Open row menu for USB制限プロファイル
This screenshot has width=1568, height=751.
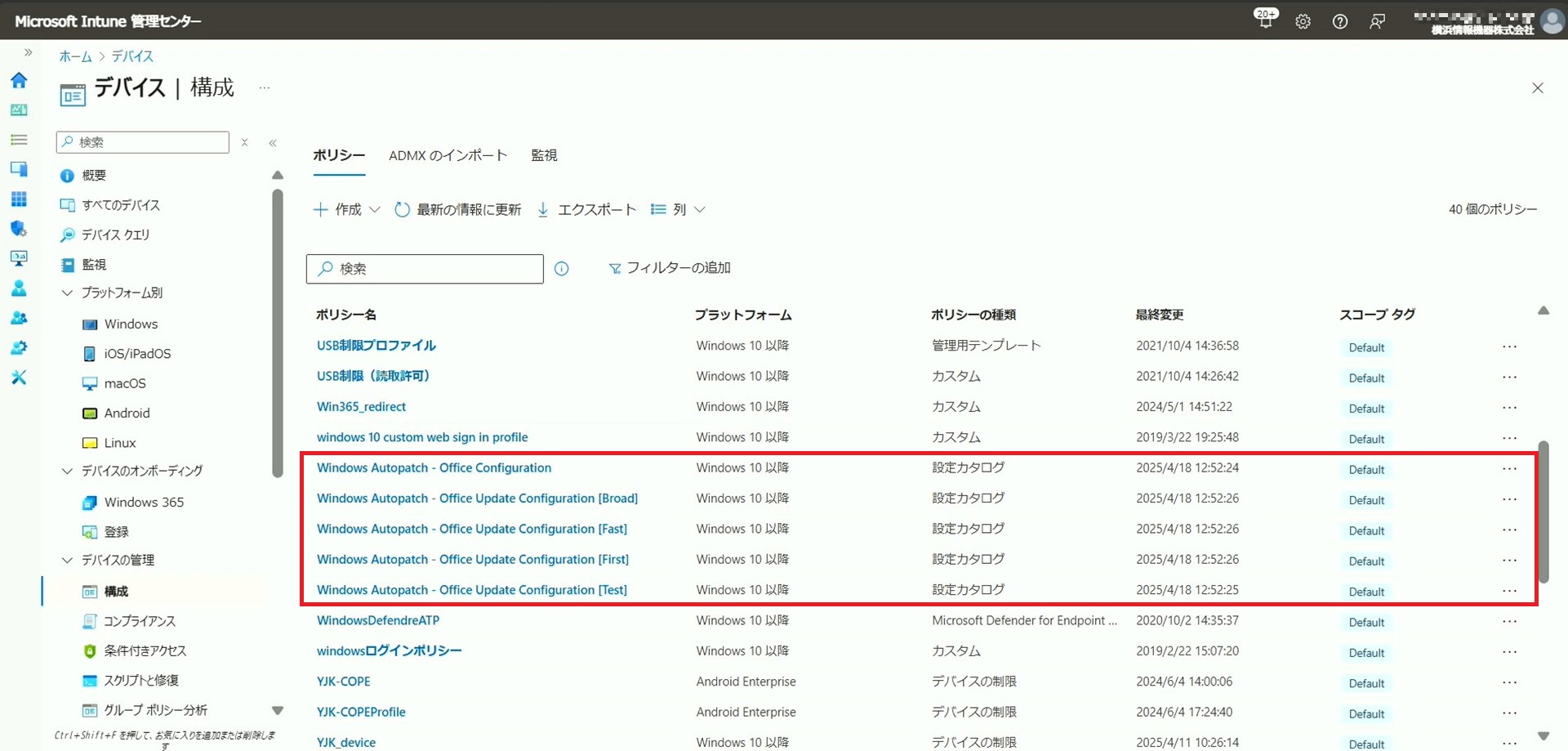tap(1509, 346)
